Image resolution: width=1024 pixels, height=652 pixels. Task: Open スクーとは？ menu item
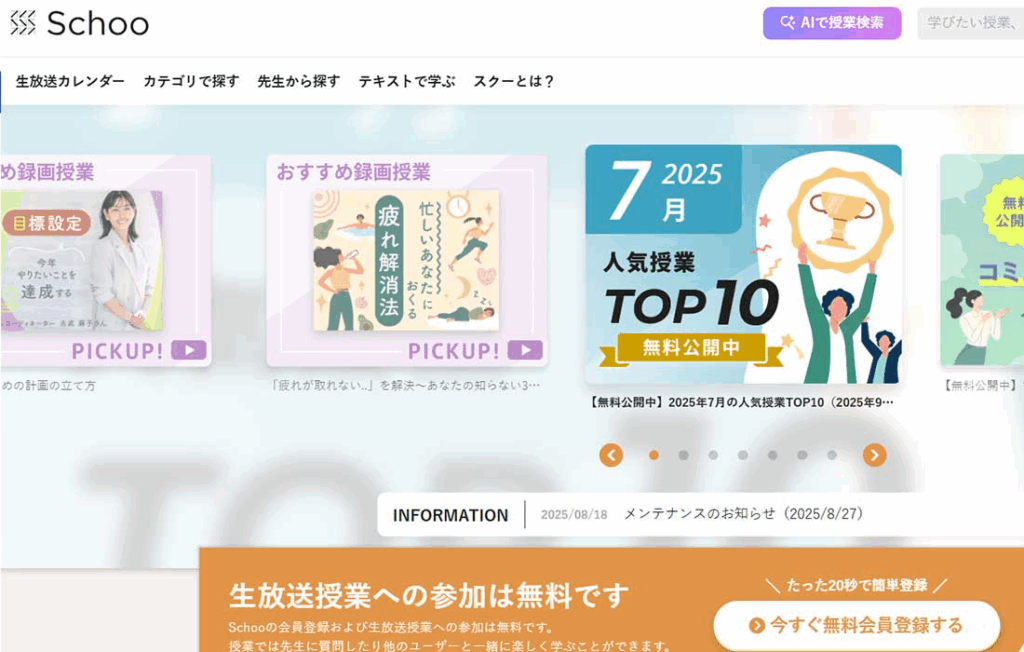click(x=514, y=81)
